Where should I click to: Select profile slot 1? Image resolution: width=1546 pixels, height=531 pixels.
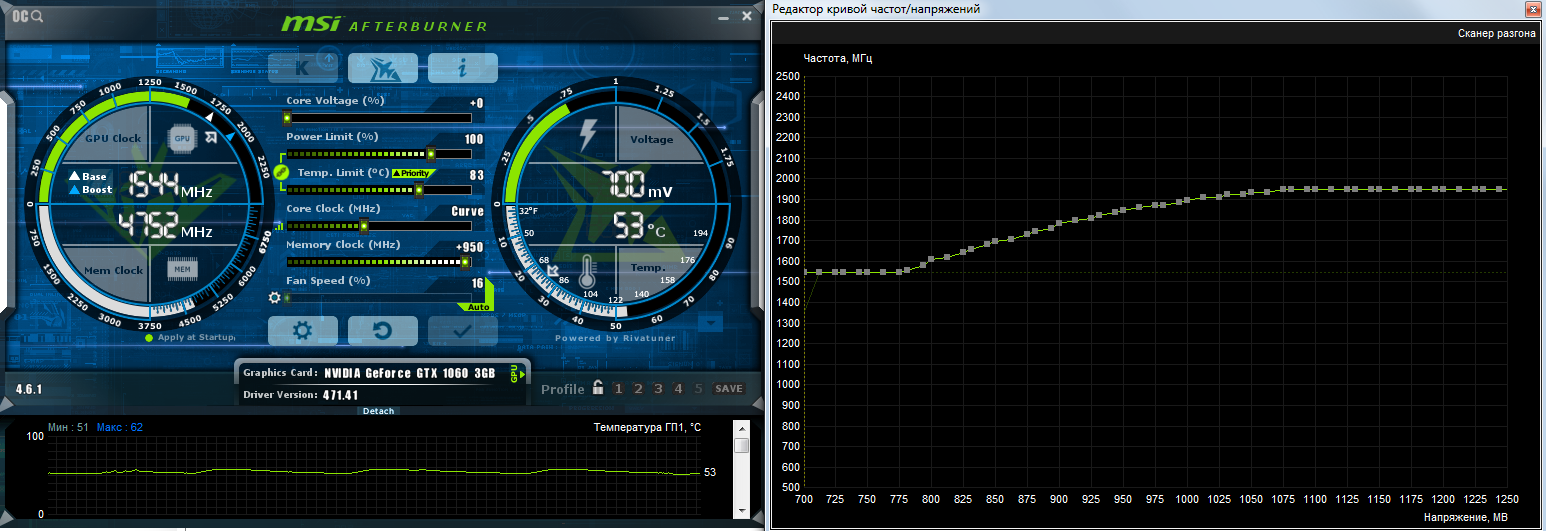(618, 388)
